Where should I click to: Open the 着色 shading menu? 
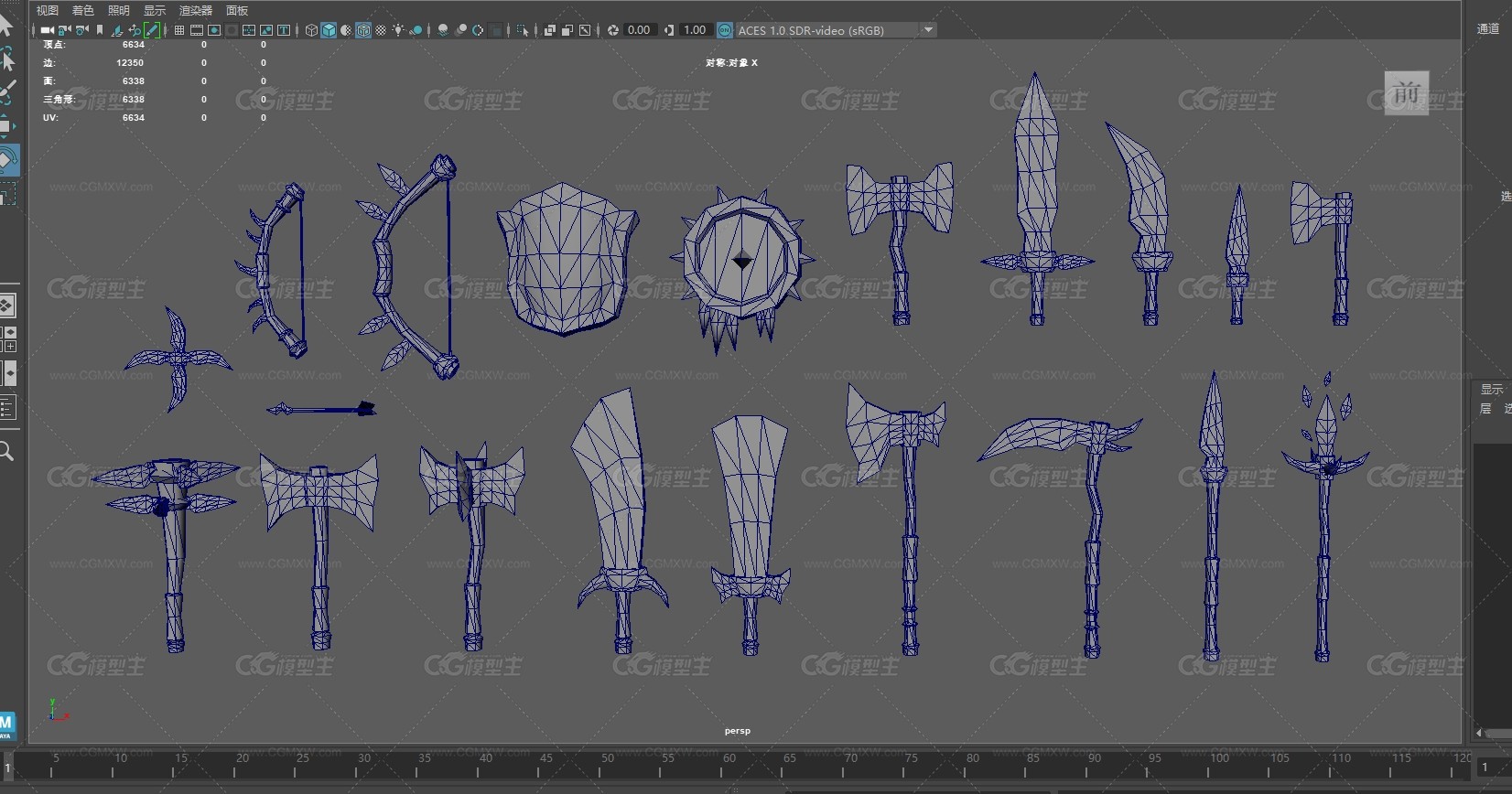pyautogui.click(x=83, y=10)
